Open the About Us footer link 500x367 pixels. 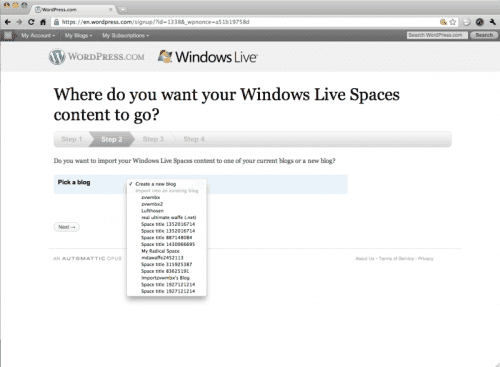[x=365, y=259]
